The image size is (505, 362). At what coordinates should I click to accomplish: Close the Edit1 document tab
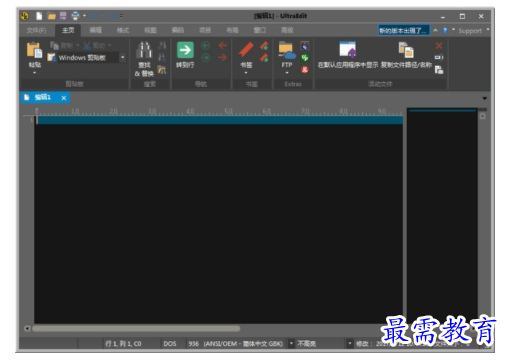(x=64, y=98)
